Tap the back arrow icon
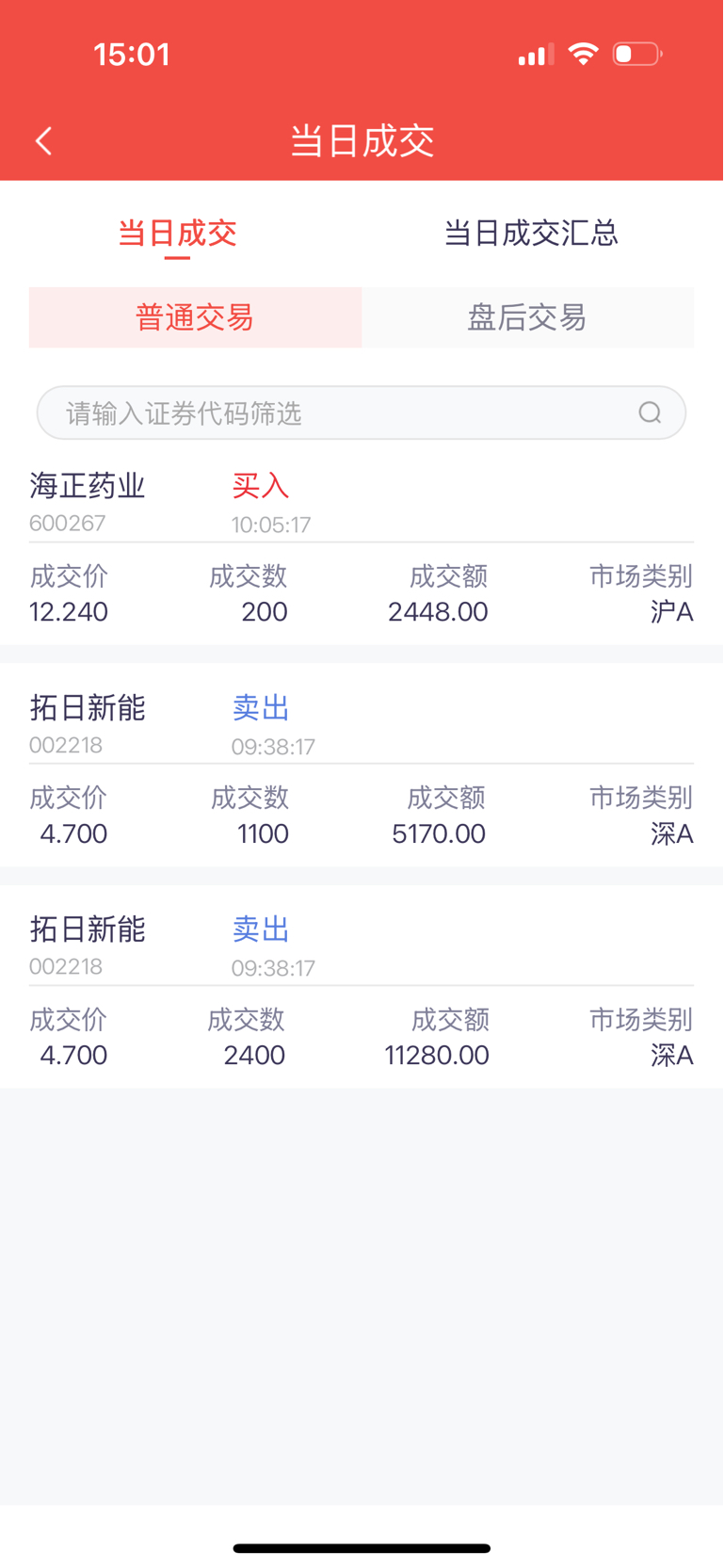 point(43,141)
